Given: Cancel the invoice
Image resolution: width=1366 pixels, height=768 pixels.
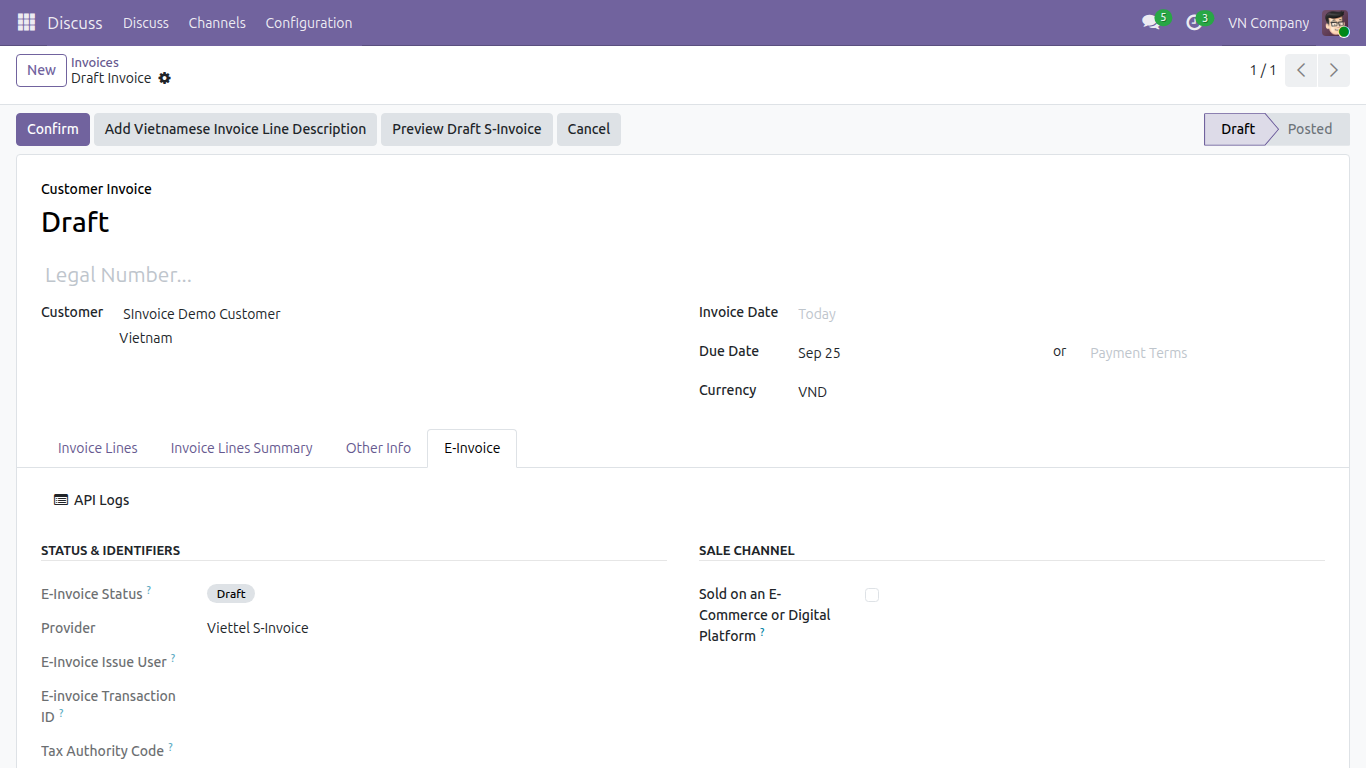Looking at the screenshot, I should [589, 129].
